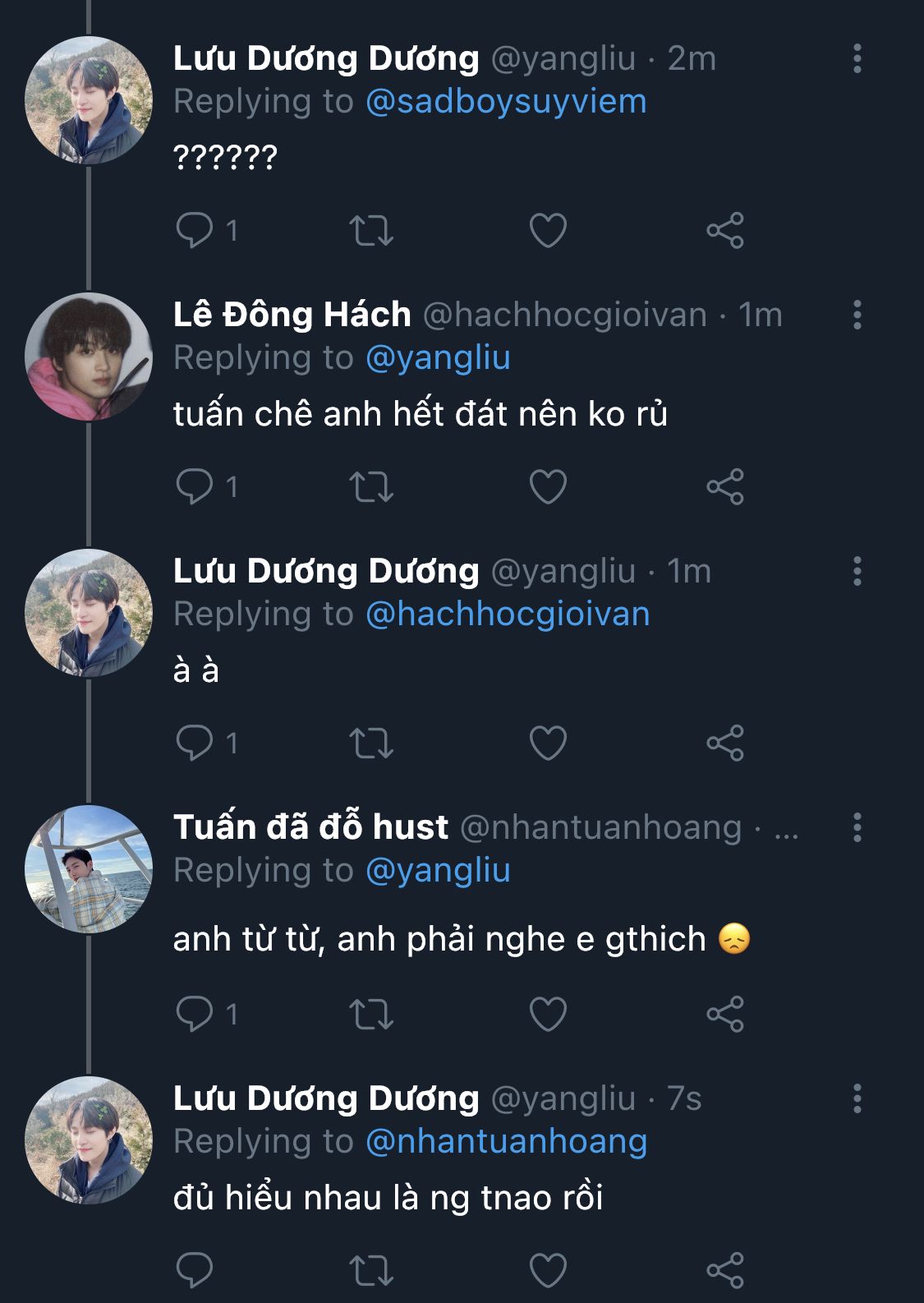
Task: Share Lê Đông Hách's tweet
Action: [724, 486]
